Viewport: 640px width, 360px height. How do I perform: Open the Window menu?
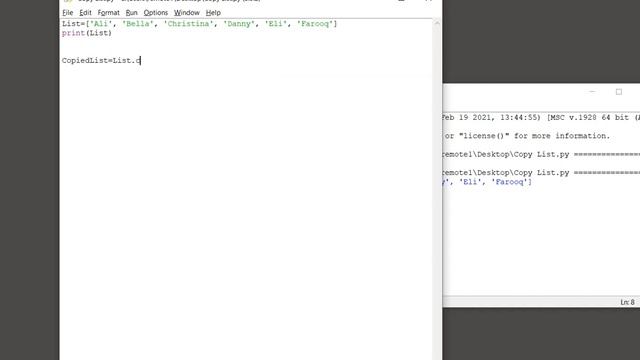[187, 13]
